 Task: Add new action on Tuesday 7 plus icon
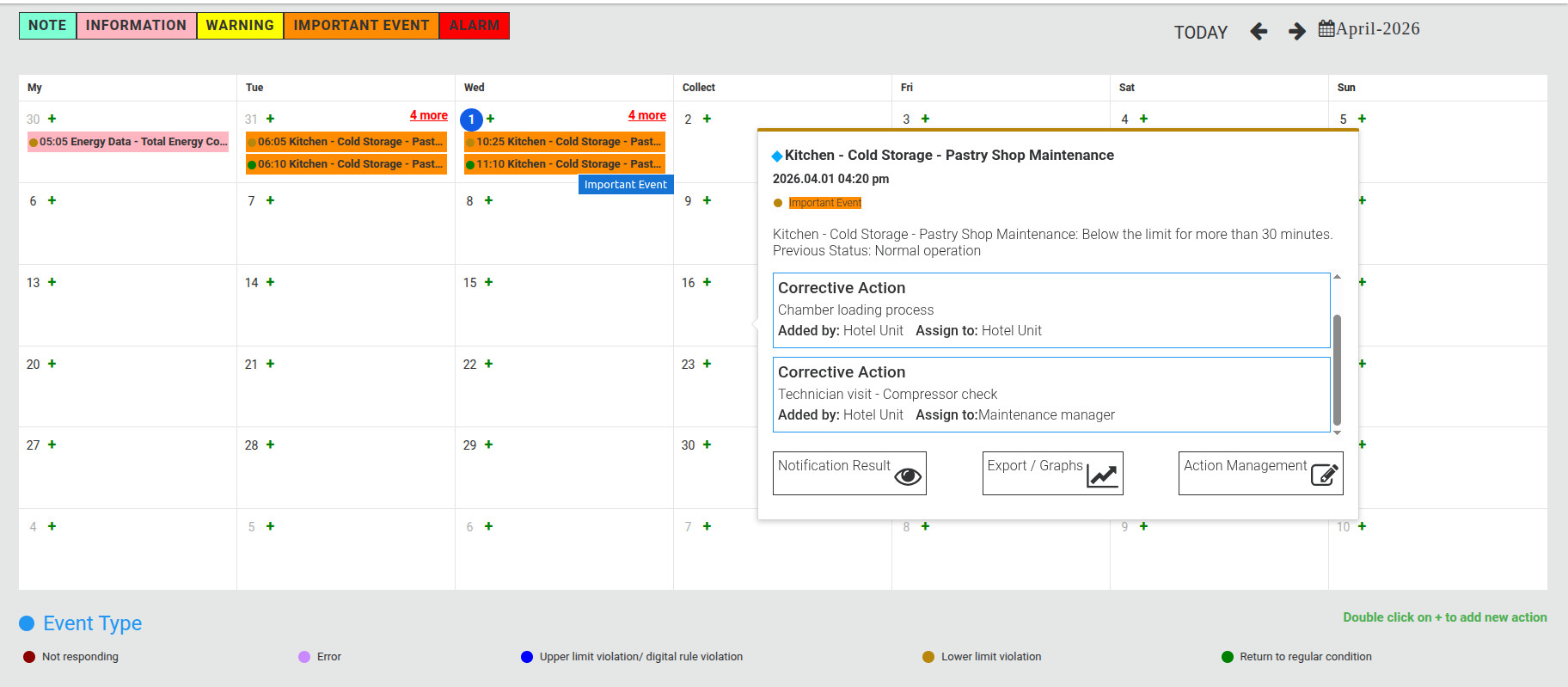(270, 200)
